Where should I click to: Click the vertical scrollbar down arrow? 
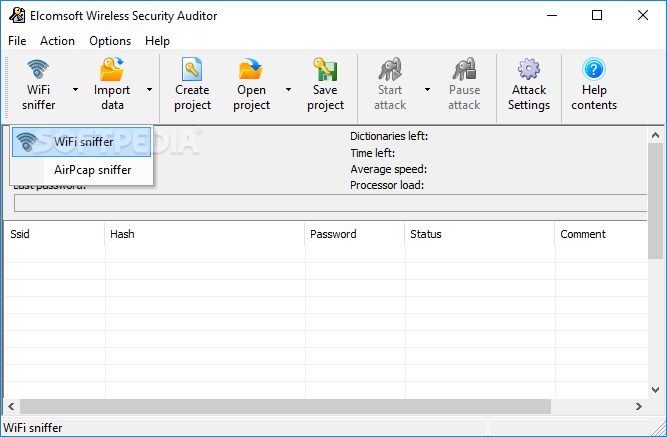[656, 389]
